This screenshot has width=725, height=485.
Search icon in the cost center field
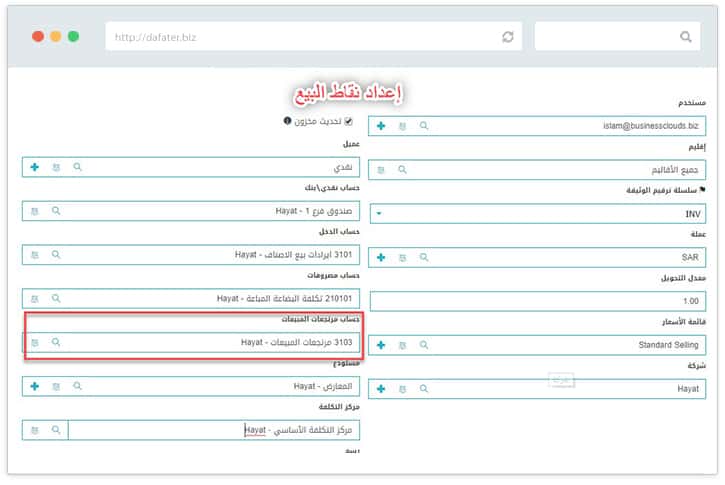coord(56,430)
